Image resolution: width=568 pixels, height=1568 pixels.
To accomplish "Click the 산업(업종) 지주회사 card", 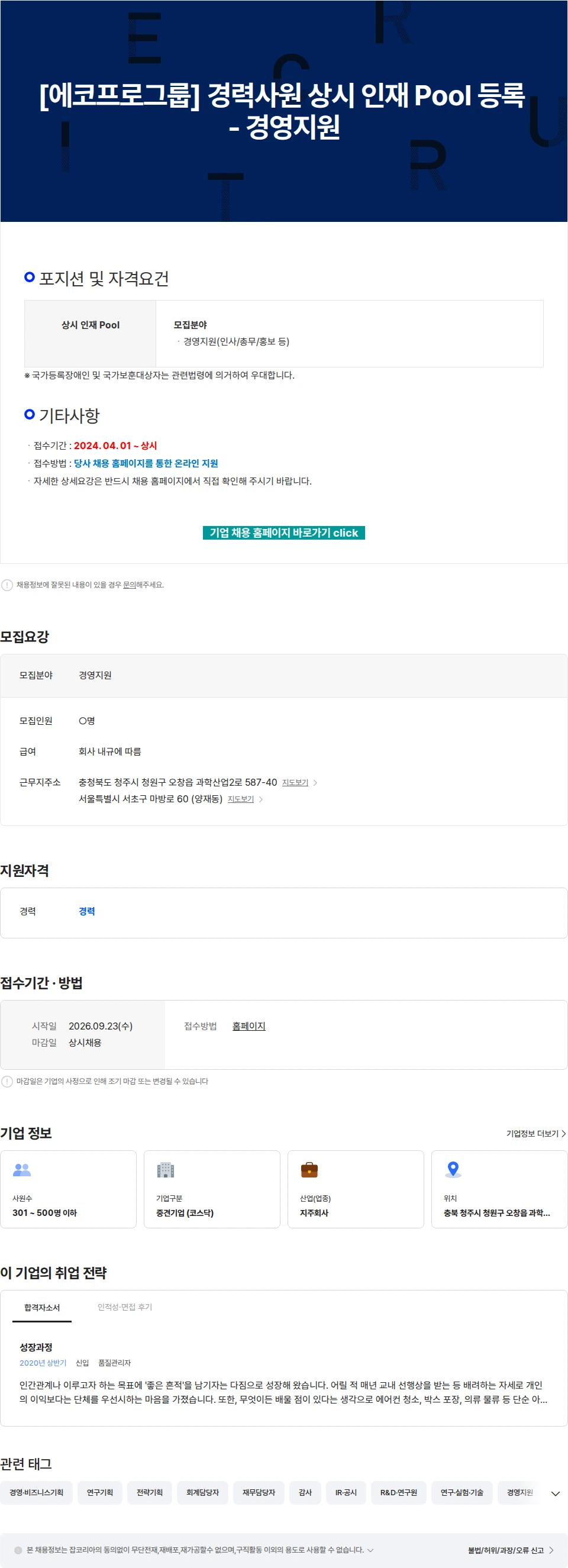I will coord(356,1189).
